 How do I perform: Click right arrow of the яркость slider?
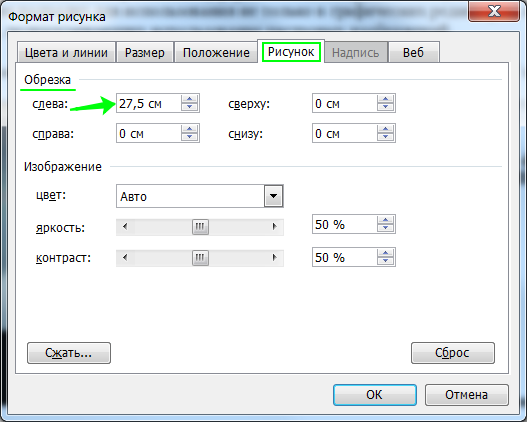[275, 227]
